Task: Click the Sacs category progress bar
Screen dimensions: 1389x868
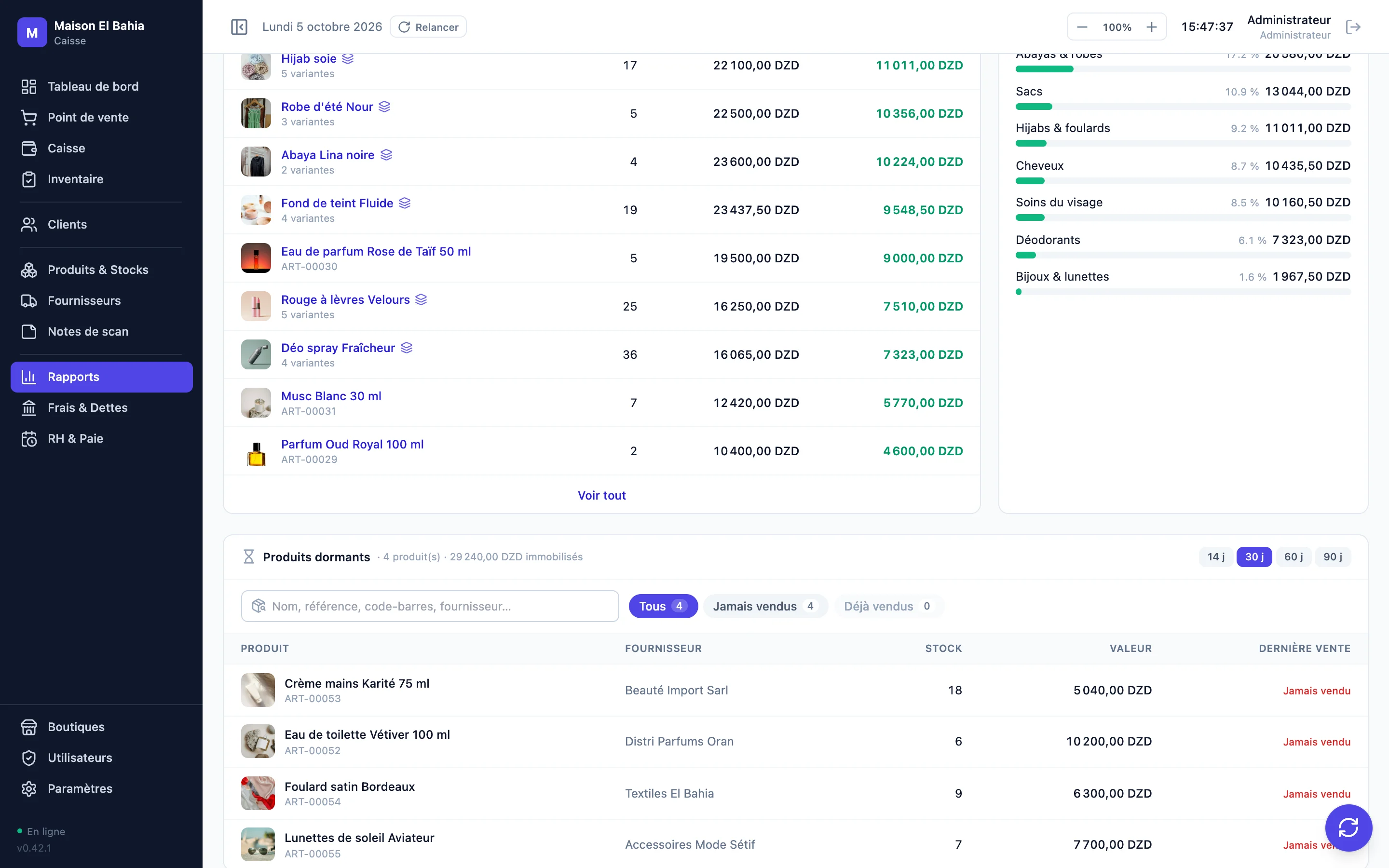Action: coord(1183,107)
